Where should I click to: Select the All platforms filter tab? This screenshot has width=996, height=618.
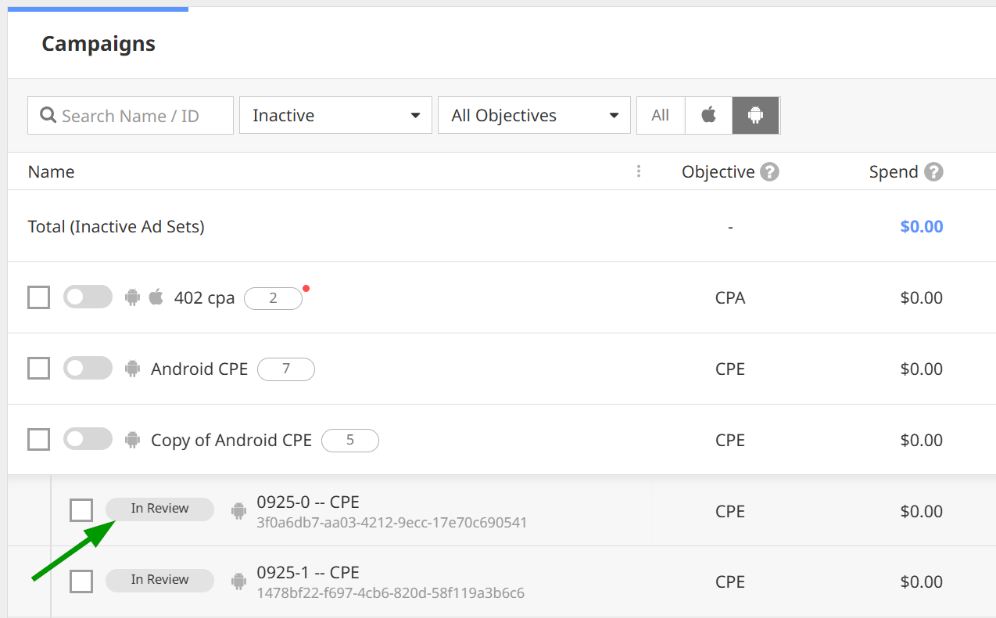(660, 115)
